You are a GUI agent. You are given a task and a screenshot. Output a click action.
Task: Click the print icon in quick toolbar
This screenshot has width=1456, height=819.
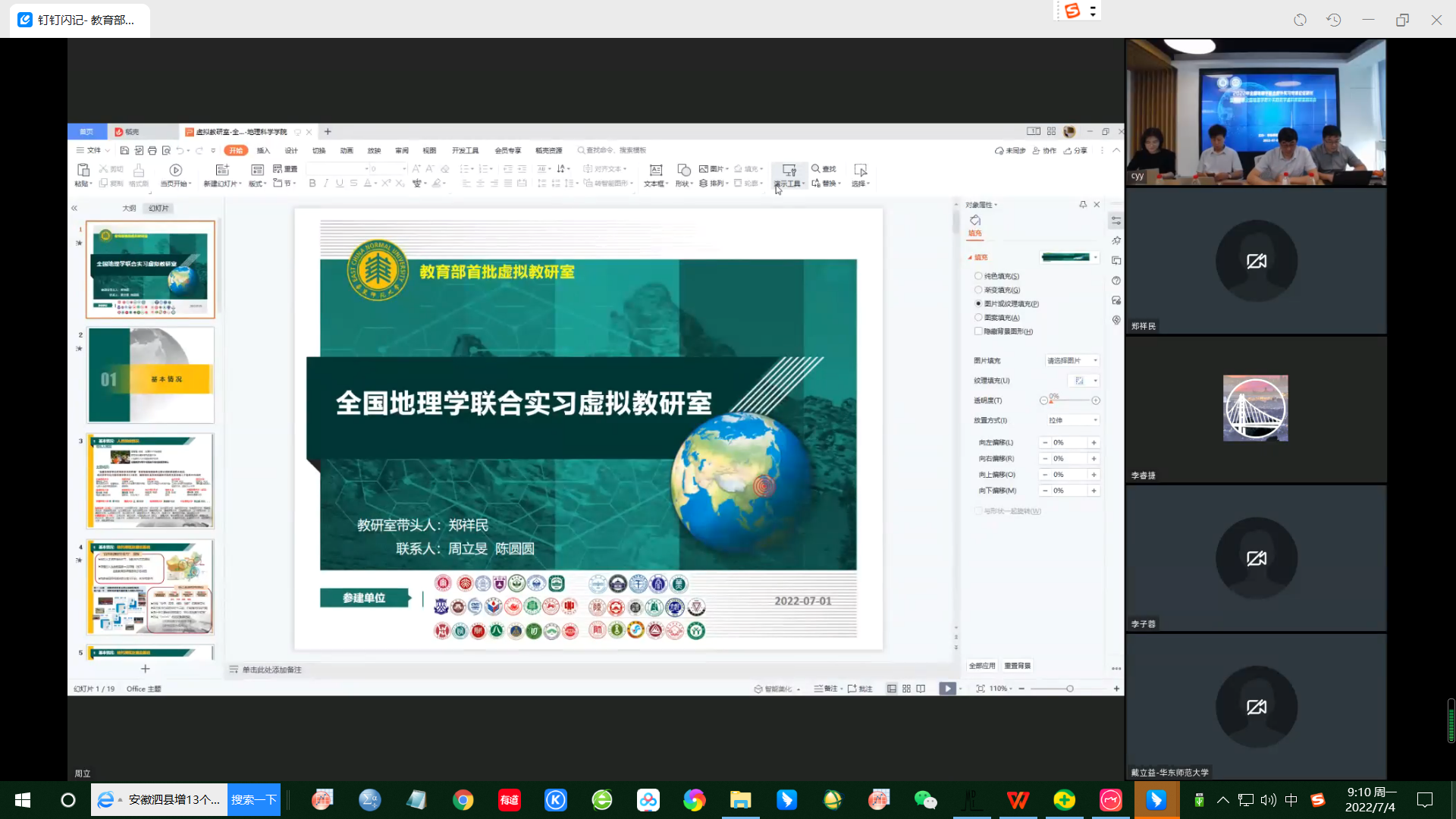click(152, 151)
